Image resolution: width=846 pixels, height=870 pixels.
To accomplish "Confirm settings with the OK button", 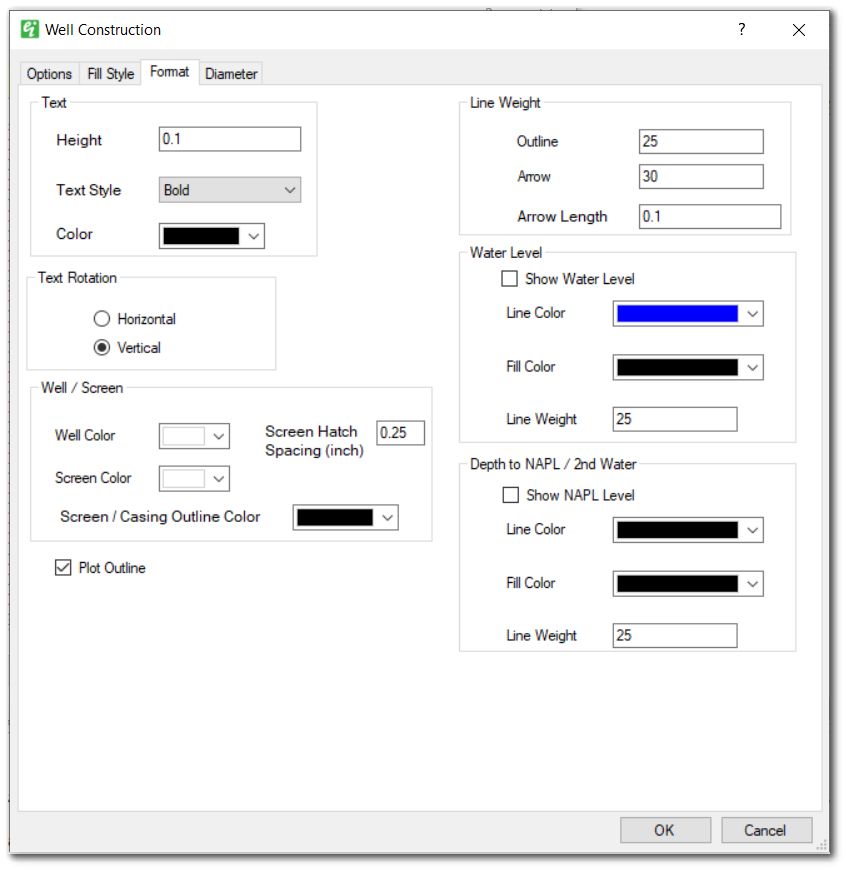I will [665, 829].
